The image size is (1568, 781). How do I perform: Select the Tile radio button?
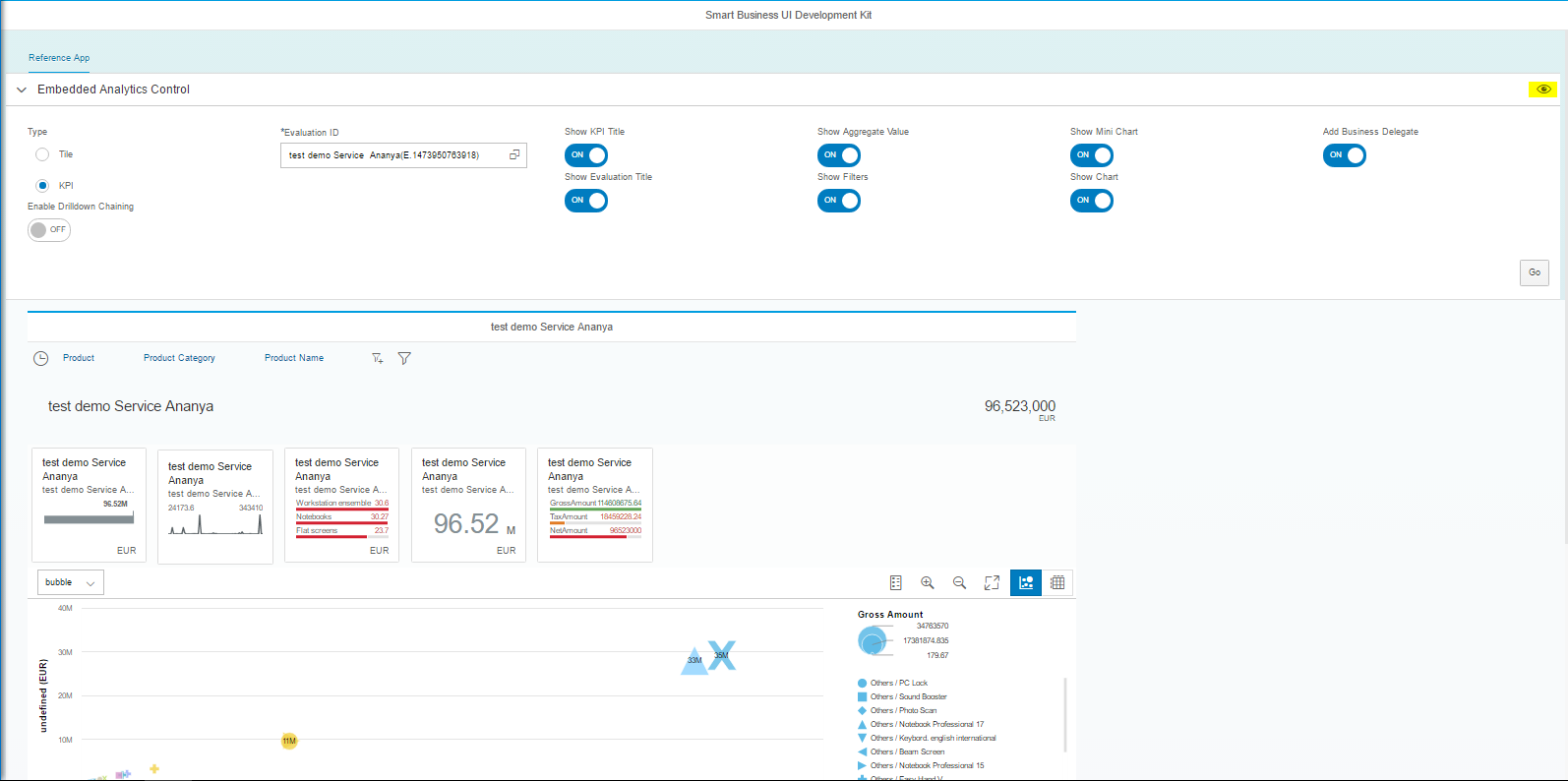pyautogui.click(x=42, y=154)
